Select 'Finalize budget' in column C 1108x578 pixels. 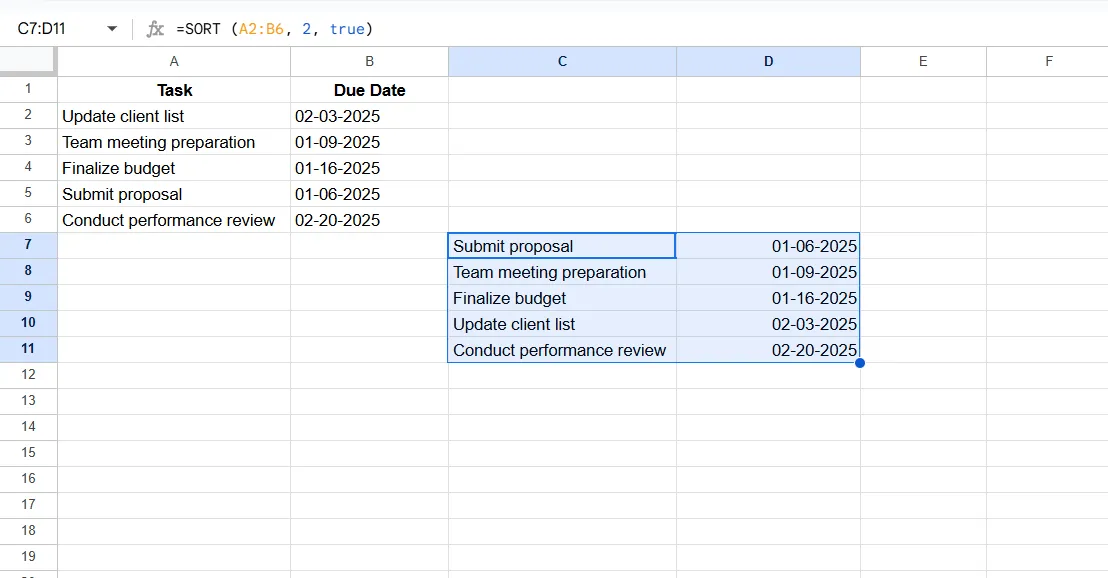(562, 298)
